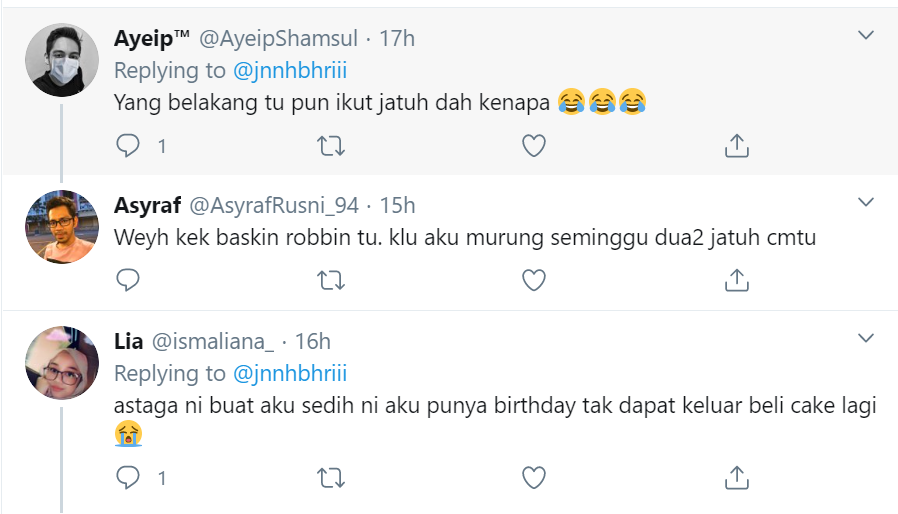This screenshot has height=514, width=898.
Task: Open @jnnhbhriii mention in Ayeip's reply
Action: 289,70
